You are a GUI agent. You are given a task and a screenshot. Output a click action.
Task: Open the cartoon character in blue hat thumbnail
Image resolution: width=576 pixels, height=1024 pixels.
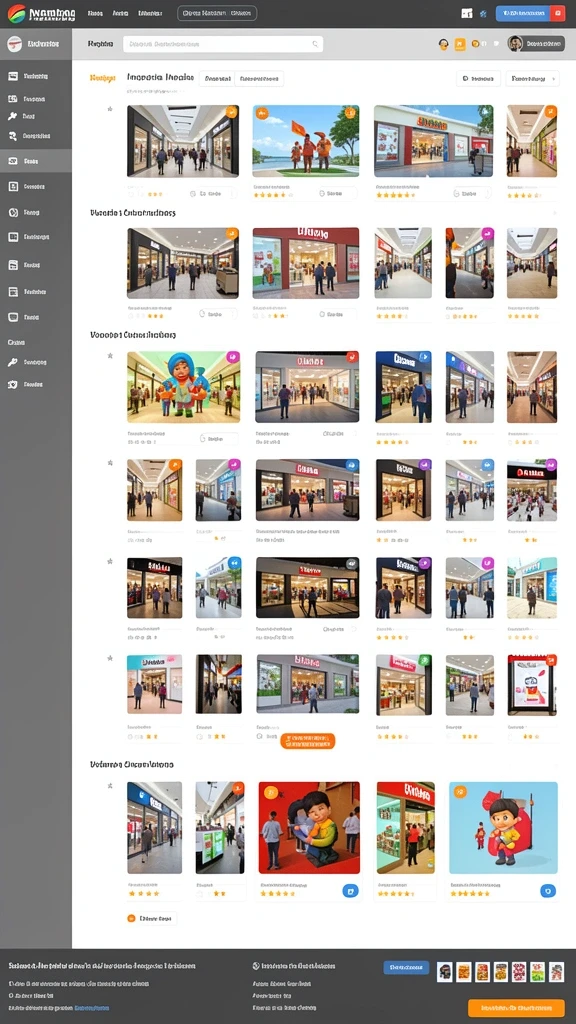184,387
